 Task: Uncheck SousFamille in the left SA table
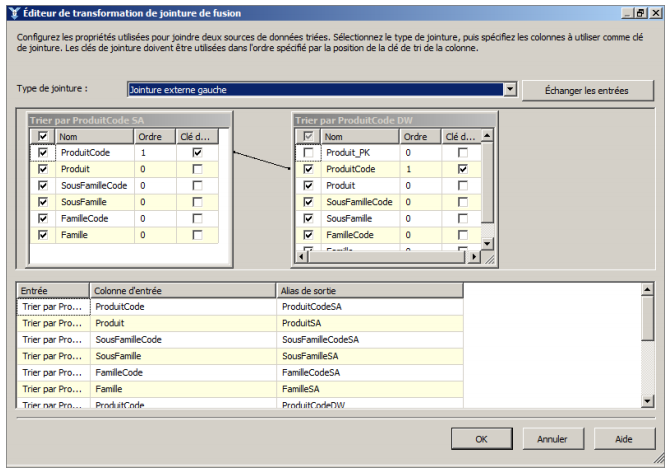(42, 202)
